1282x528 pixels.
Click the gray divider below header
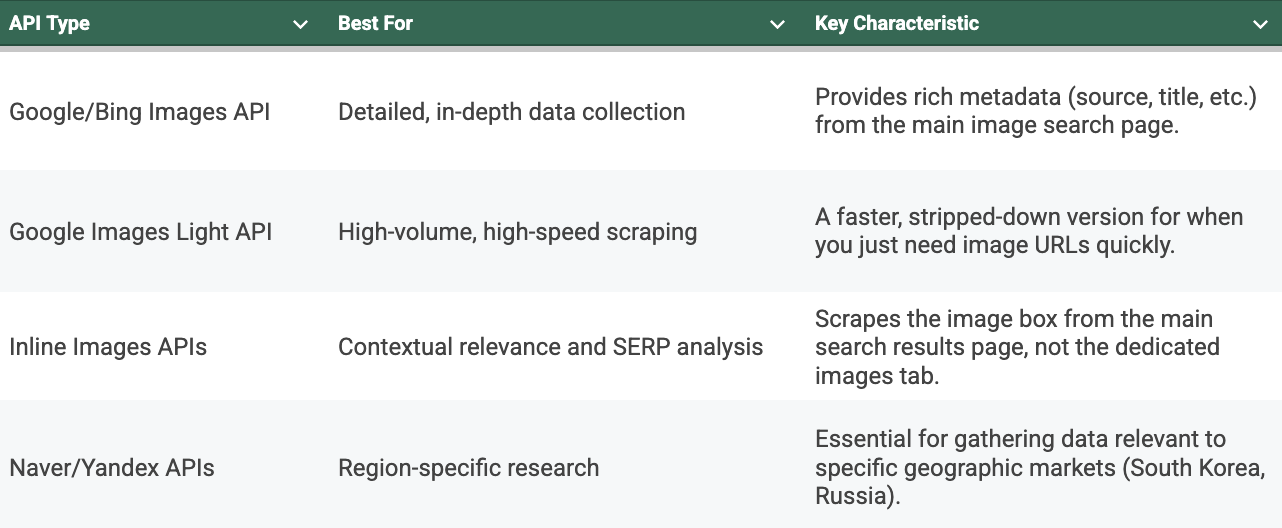(640, 48)
